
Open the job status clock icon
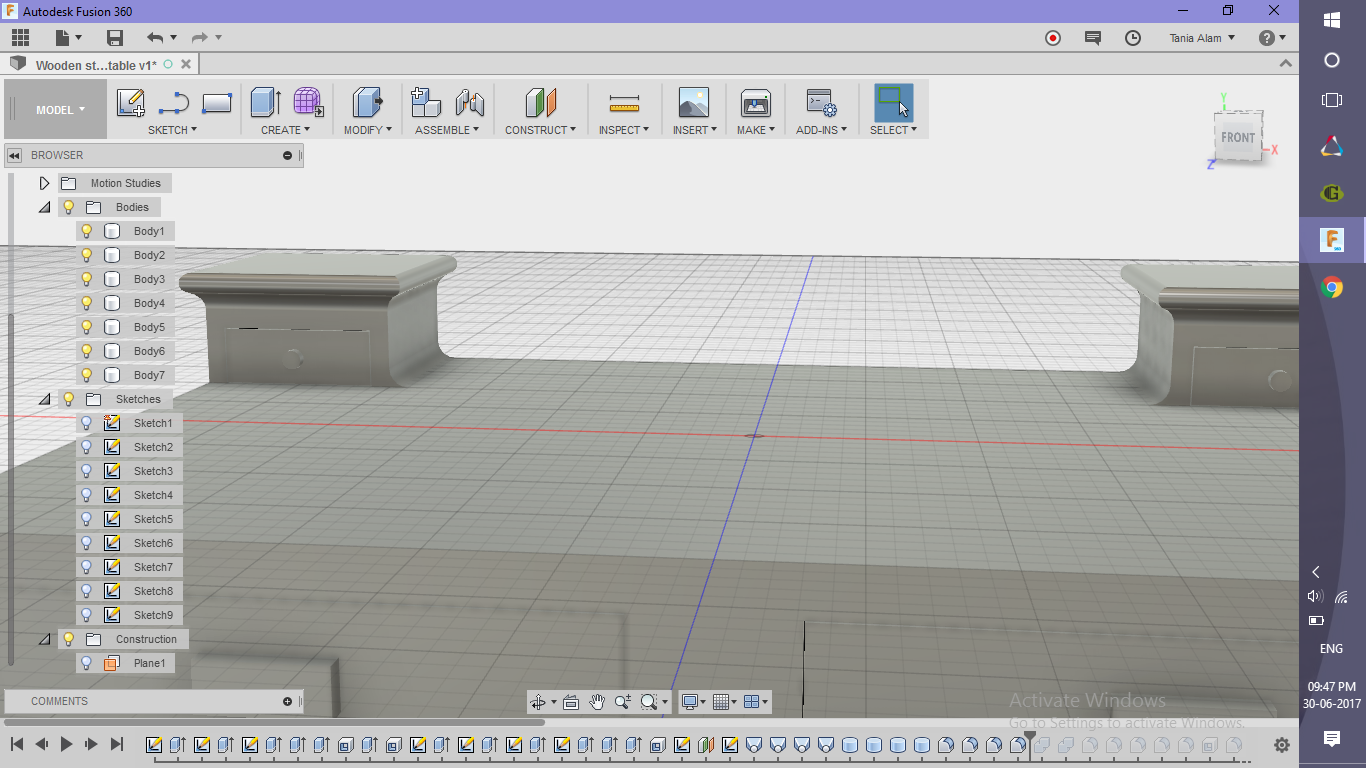[1133, 38]
